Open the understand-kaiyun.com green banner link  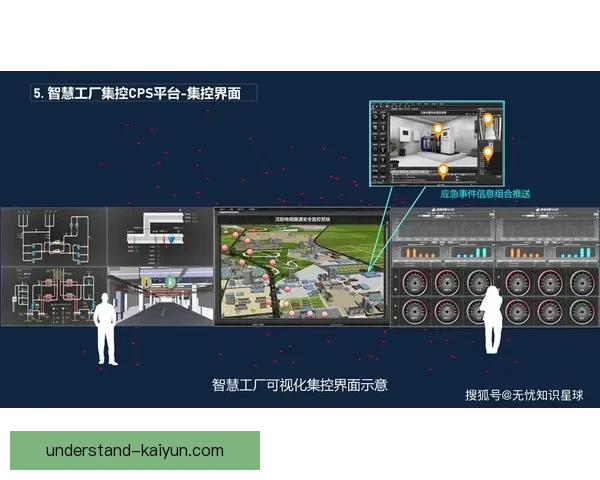tap(135, 450)
